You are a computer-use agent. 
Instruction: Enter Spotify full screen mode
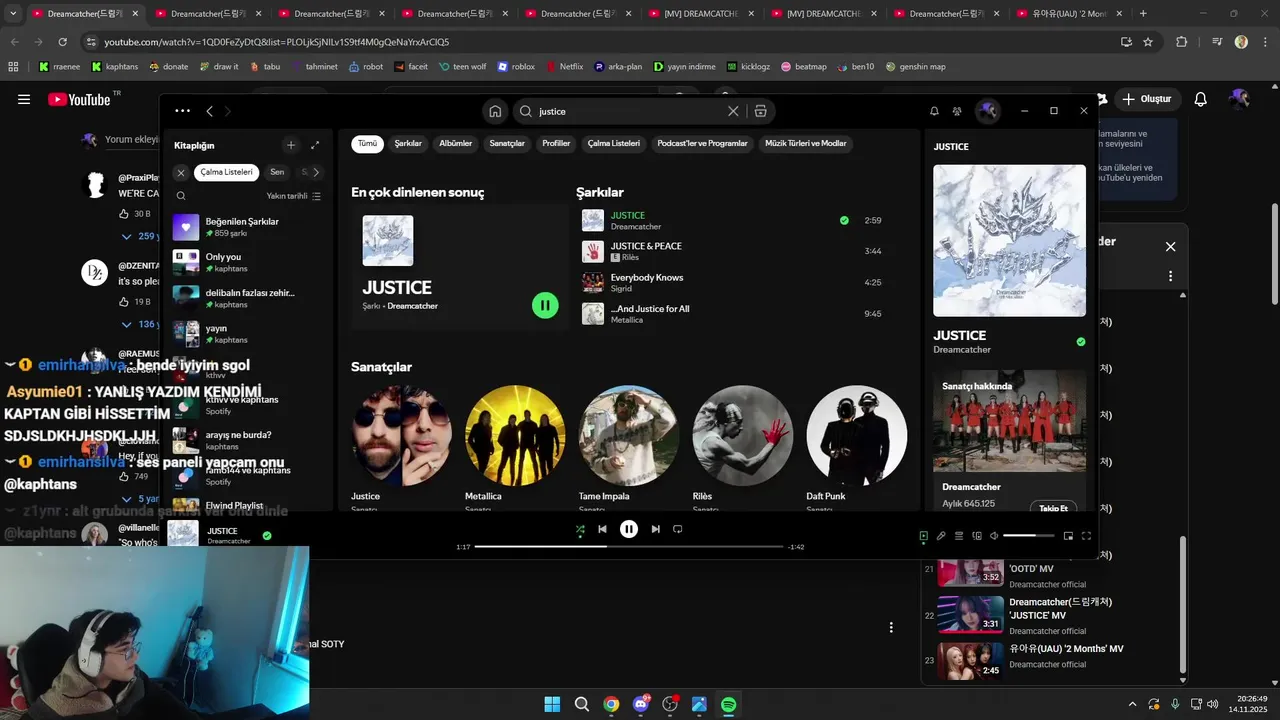1086,536
